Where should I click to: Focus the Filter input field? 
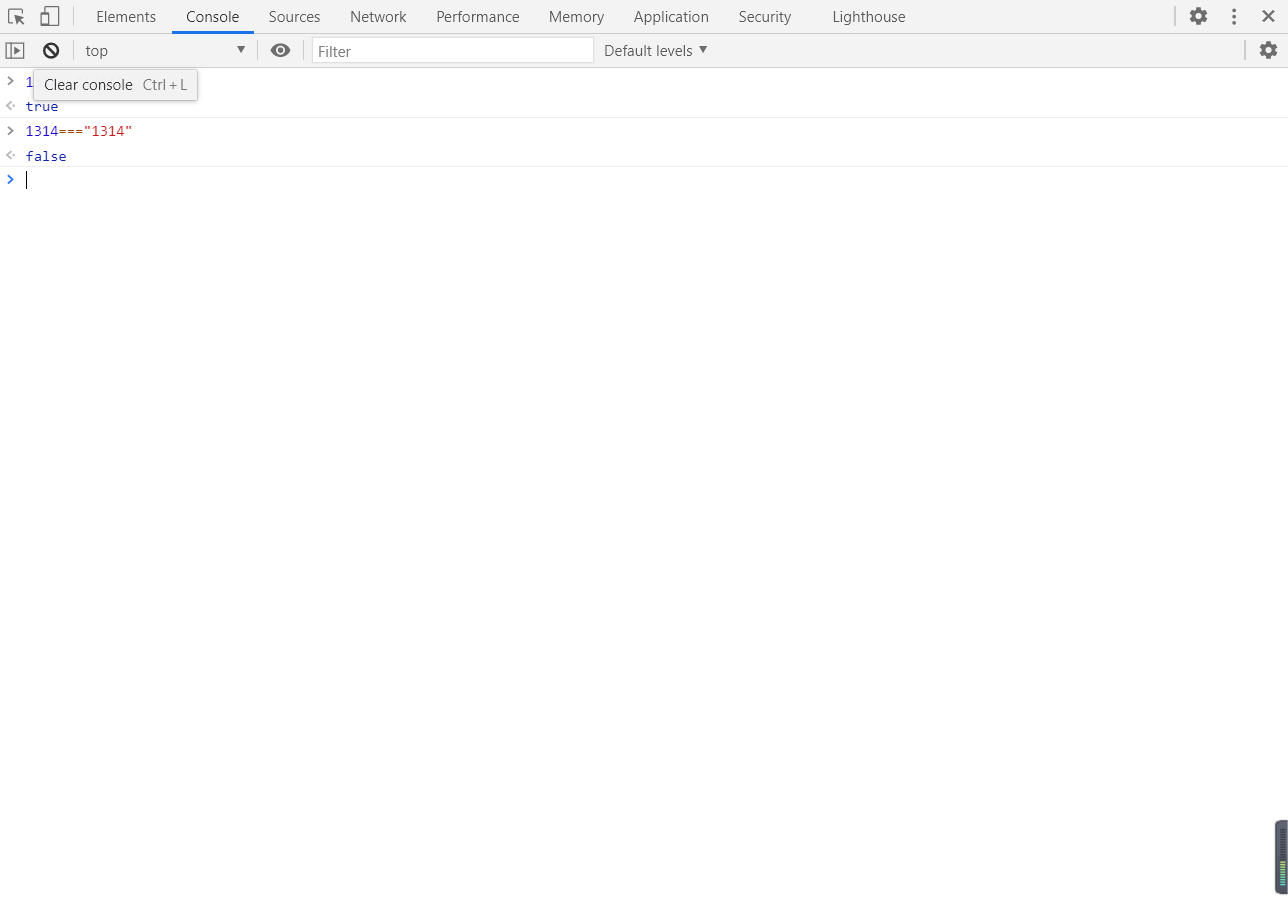(453, 51)
